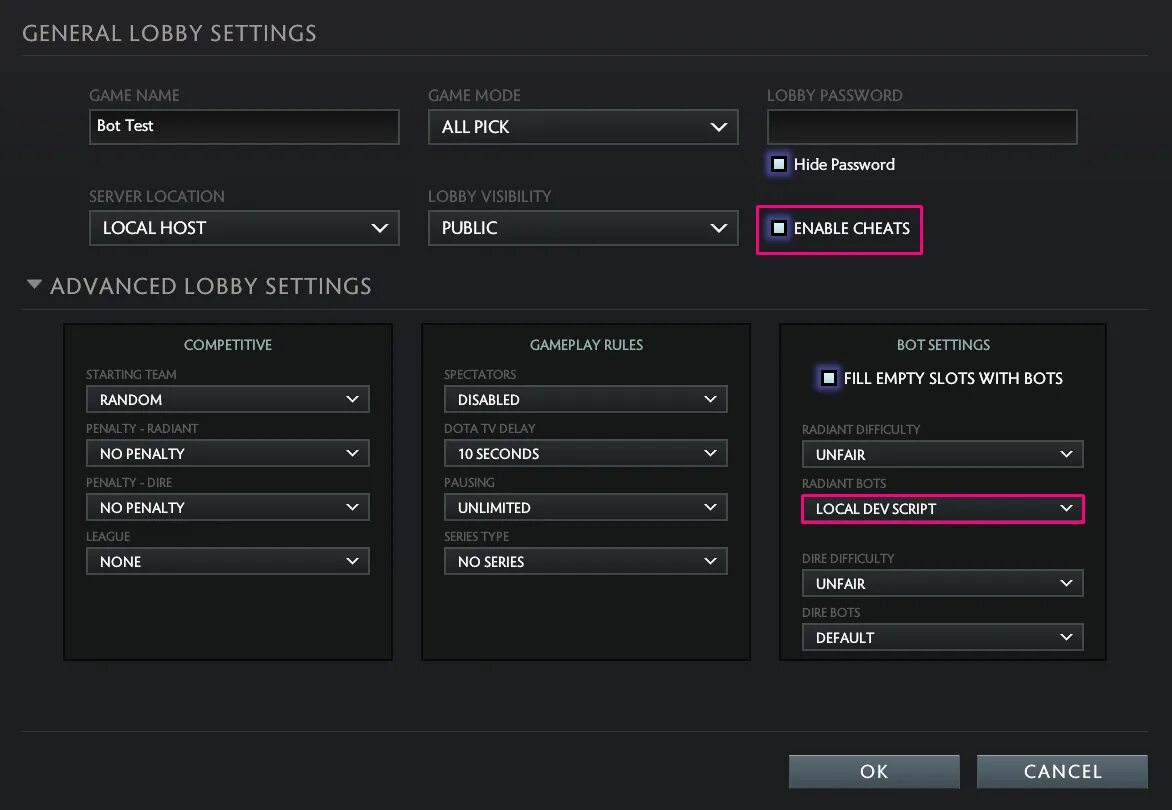Open the Game Mode dropdown
Image resolution: width=1172 pixels, height=810 pixels.
click(583, 127)
